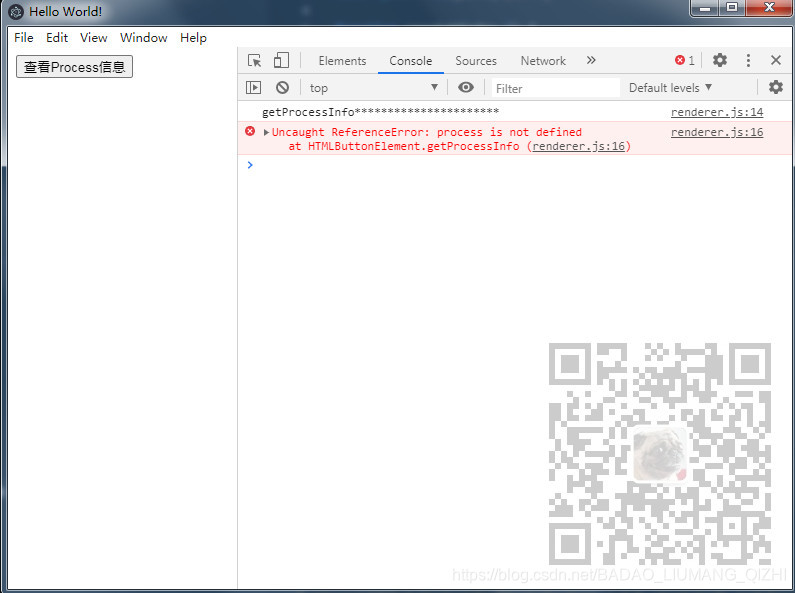Viewport: 795px width, 593px height.
Task: Click the Electron app icon in title bar
Action: click(16, 12)
